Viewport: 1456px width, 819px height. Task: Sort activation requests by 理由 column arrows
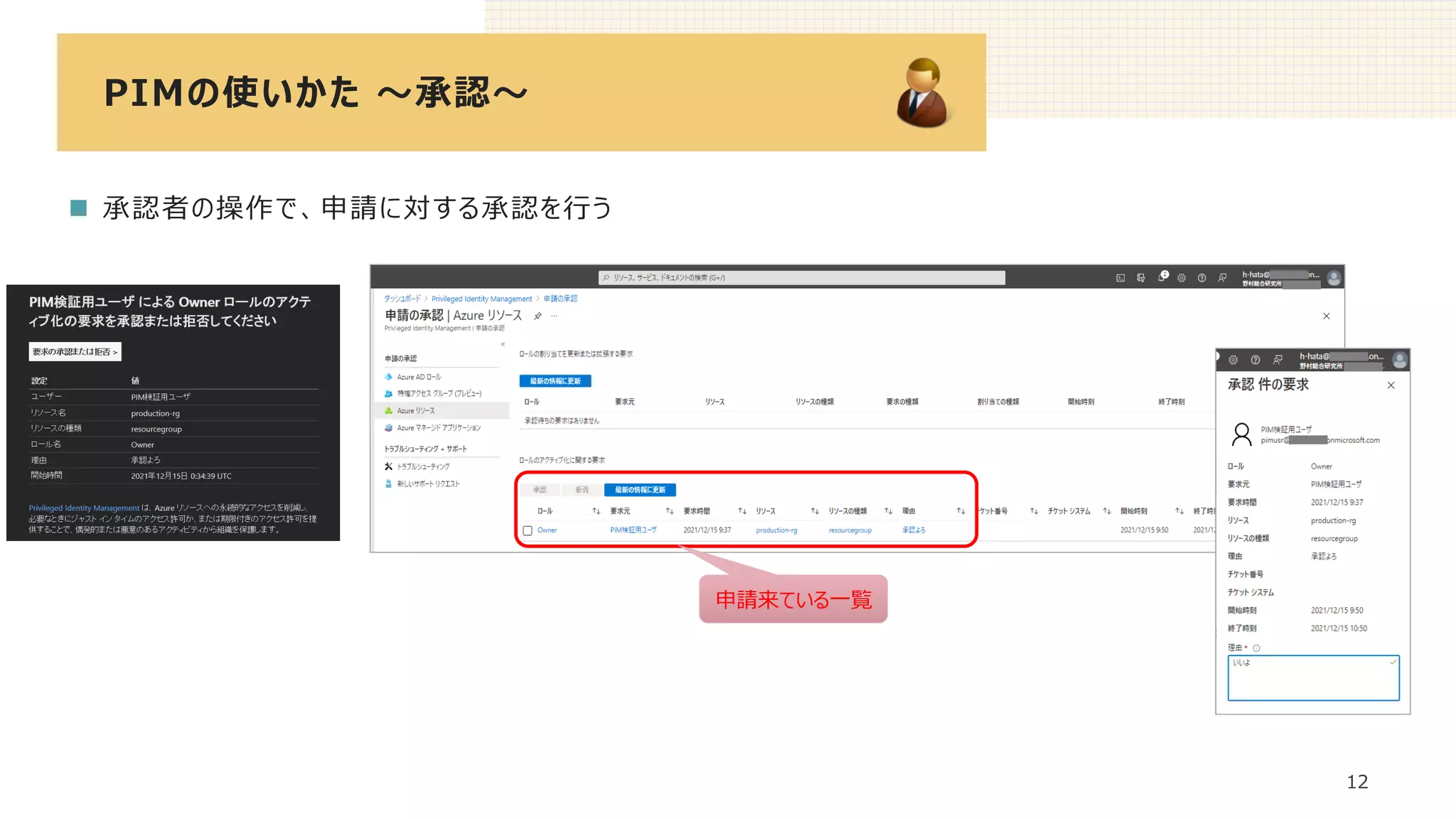(x=960, y=511)
